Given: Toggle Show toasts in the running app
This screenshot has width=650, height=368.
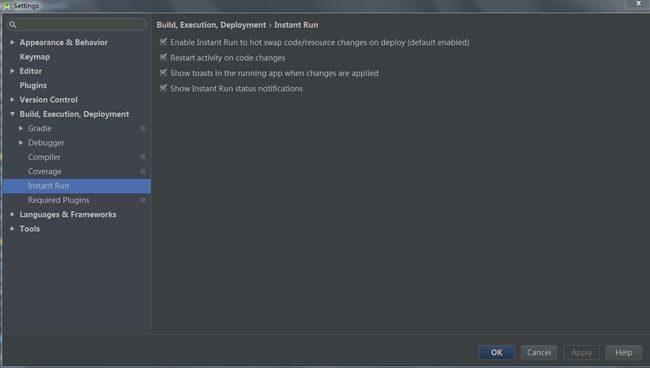Looking at the screenshot, I should [163, 73].
